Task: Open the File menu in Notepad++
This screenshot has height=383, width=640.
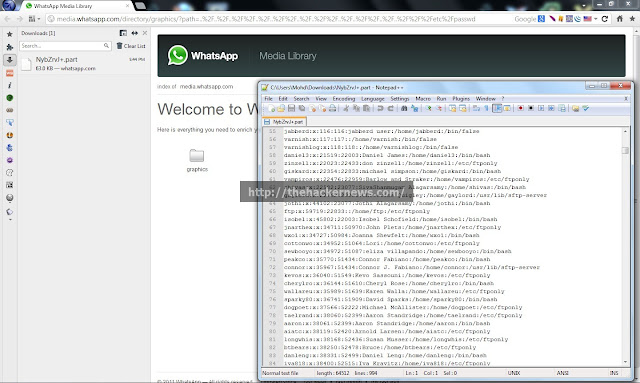Action: click(269, 99)
